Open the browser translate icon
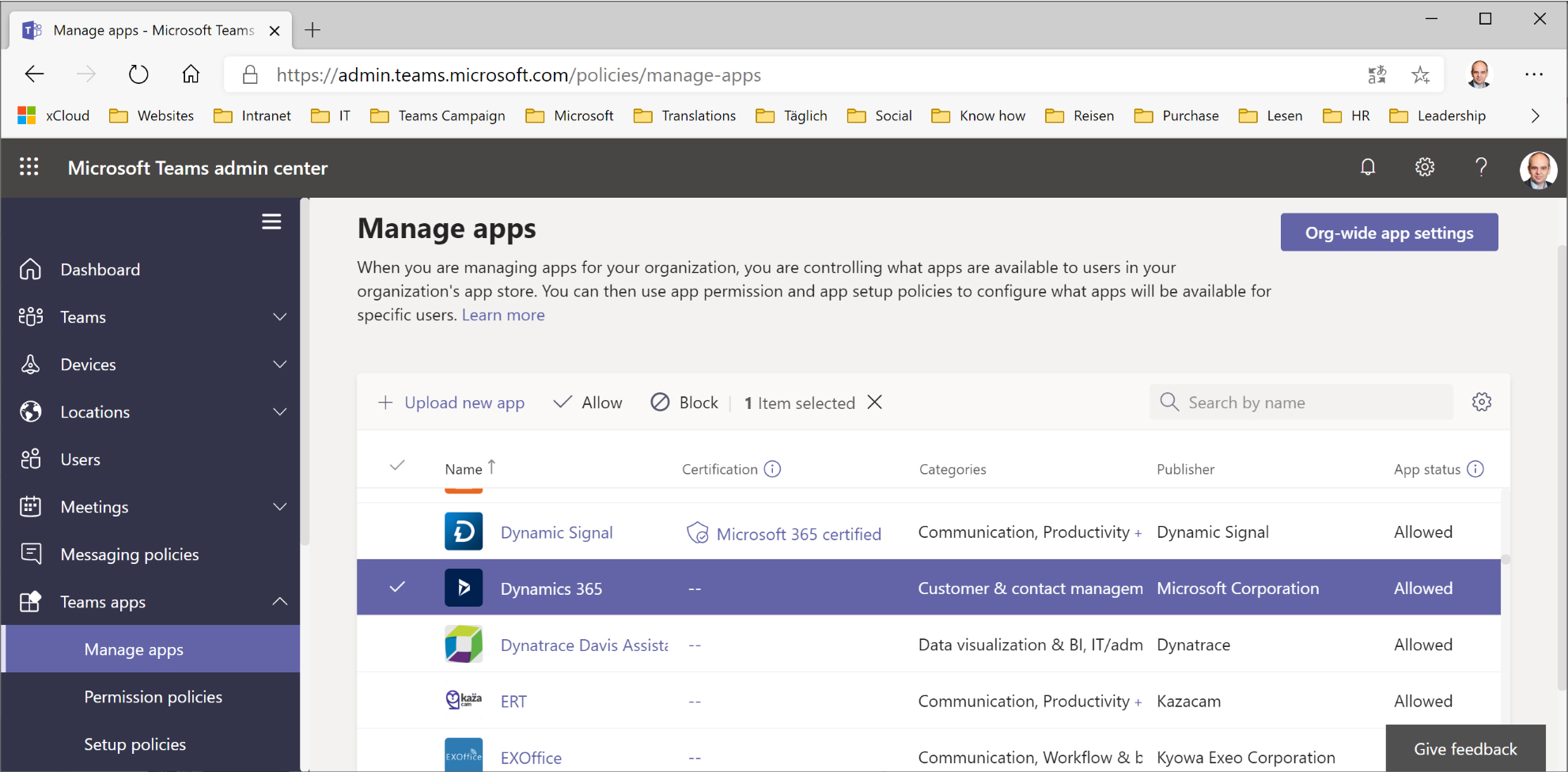 (x=1377, y=74)
